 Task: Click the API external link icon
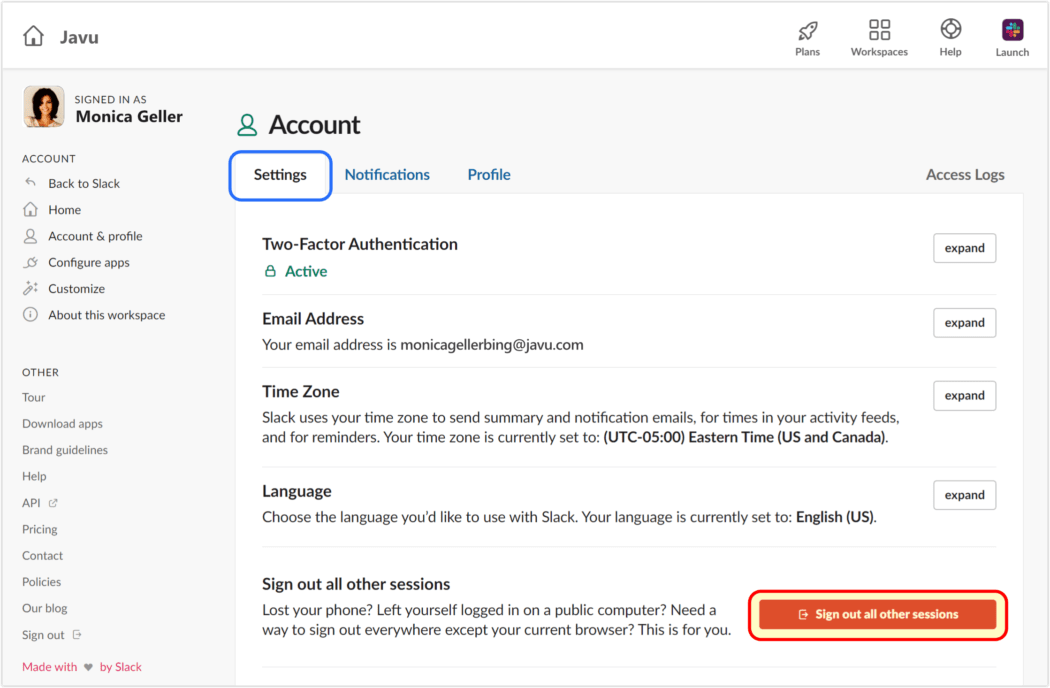coord(53,502)
